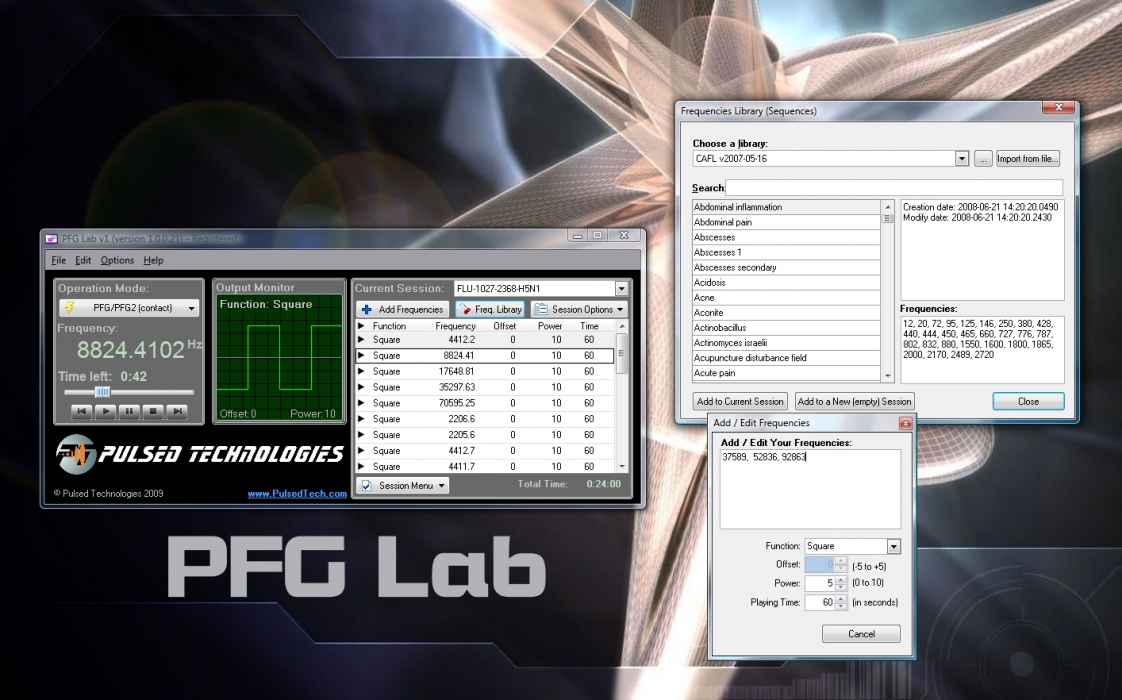The image size is (1122, 700).
Task: Click the library Search input field
Action: pyautogui.click(x=894, y=188)
